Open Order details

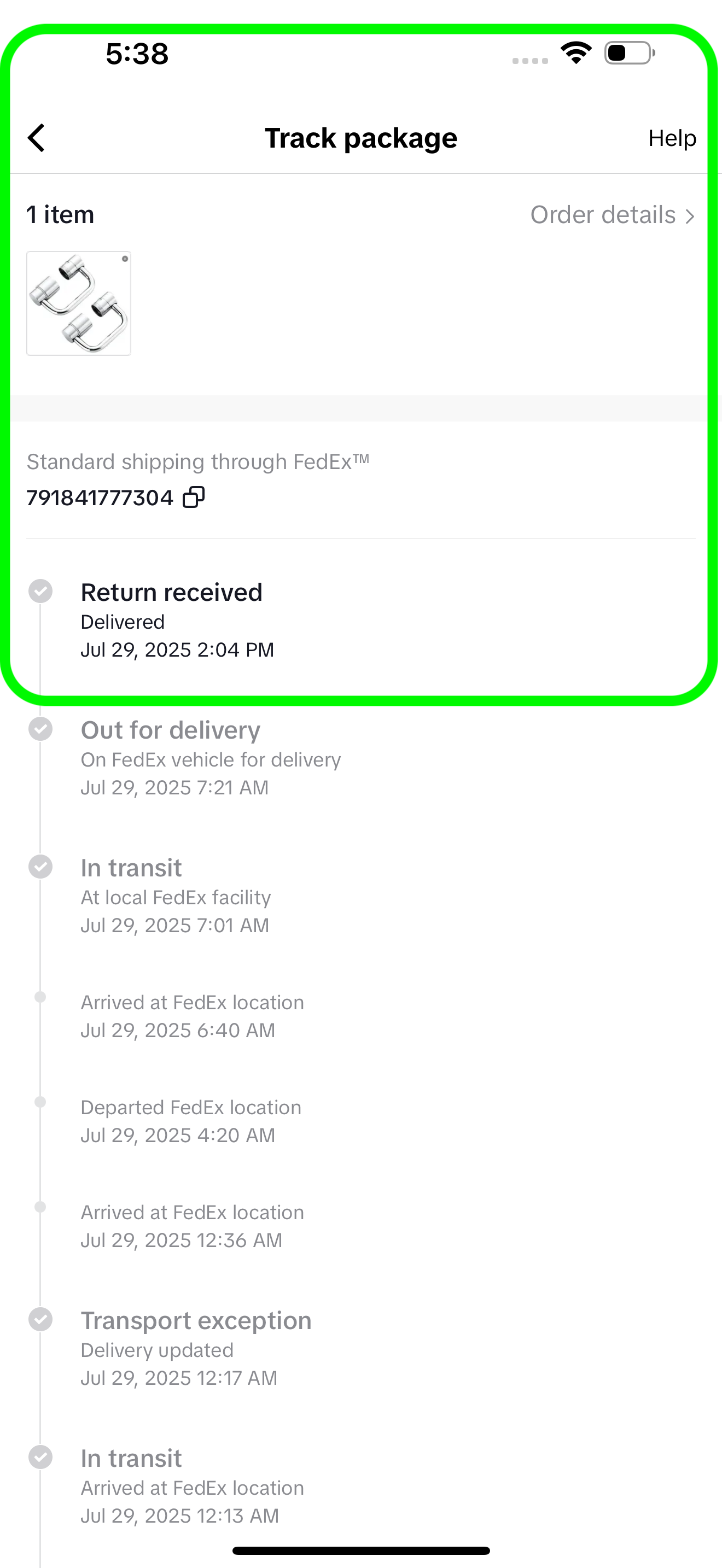(603, 215)
